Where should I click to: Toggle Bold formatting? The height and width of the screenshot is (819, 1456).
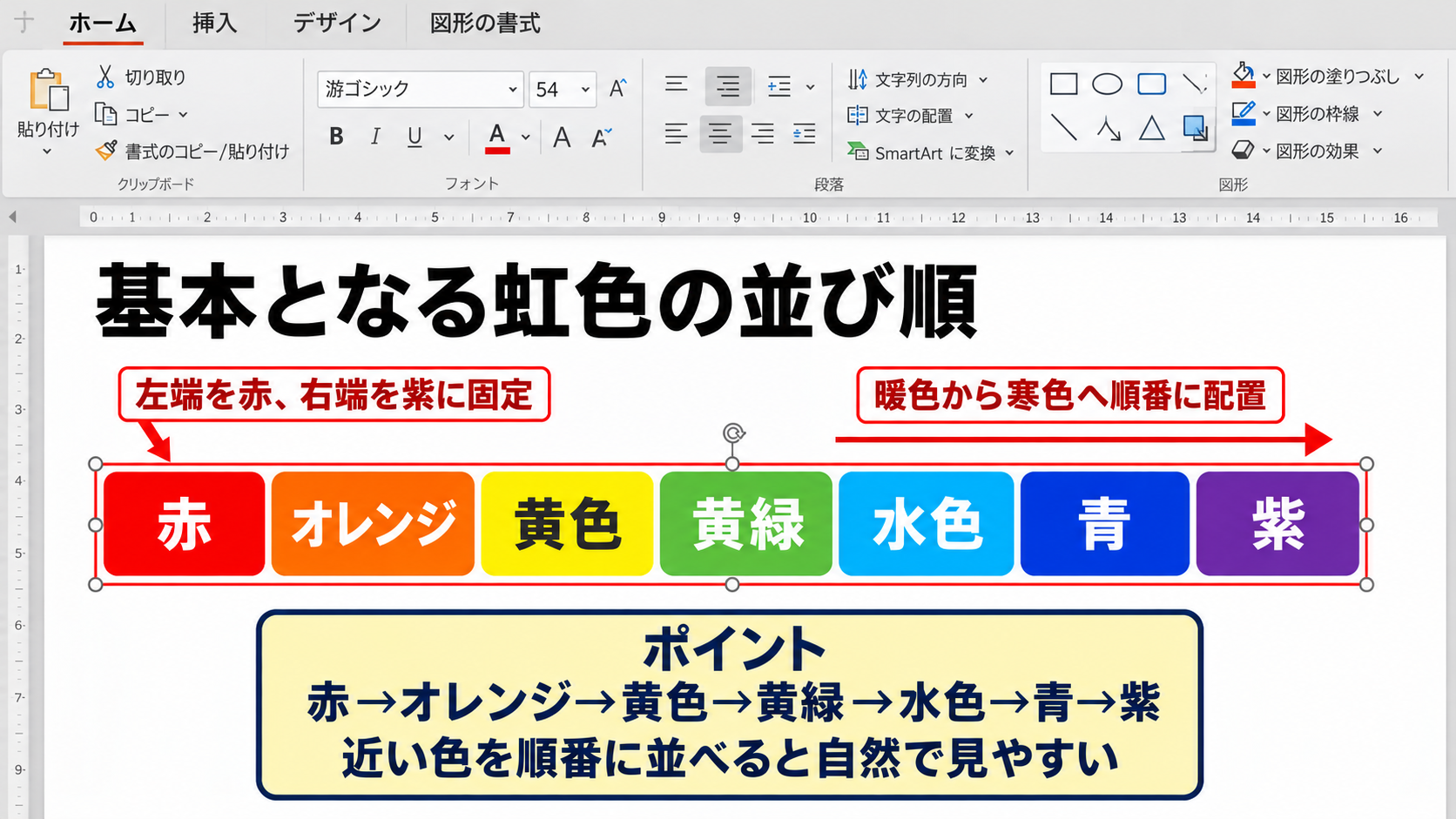[x=336, y=137]
